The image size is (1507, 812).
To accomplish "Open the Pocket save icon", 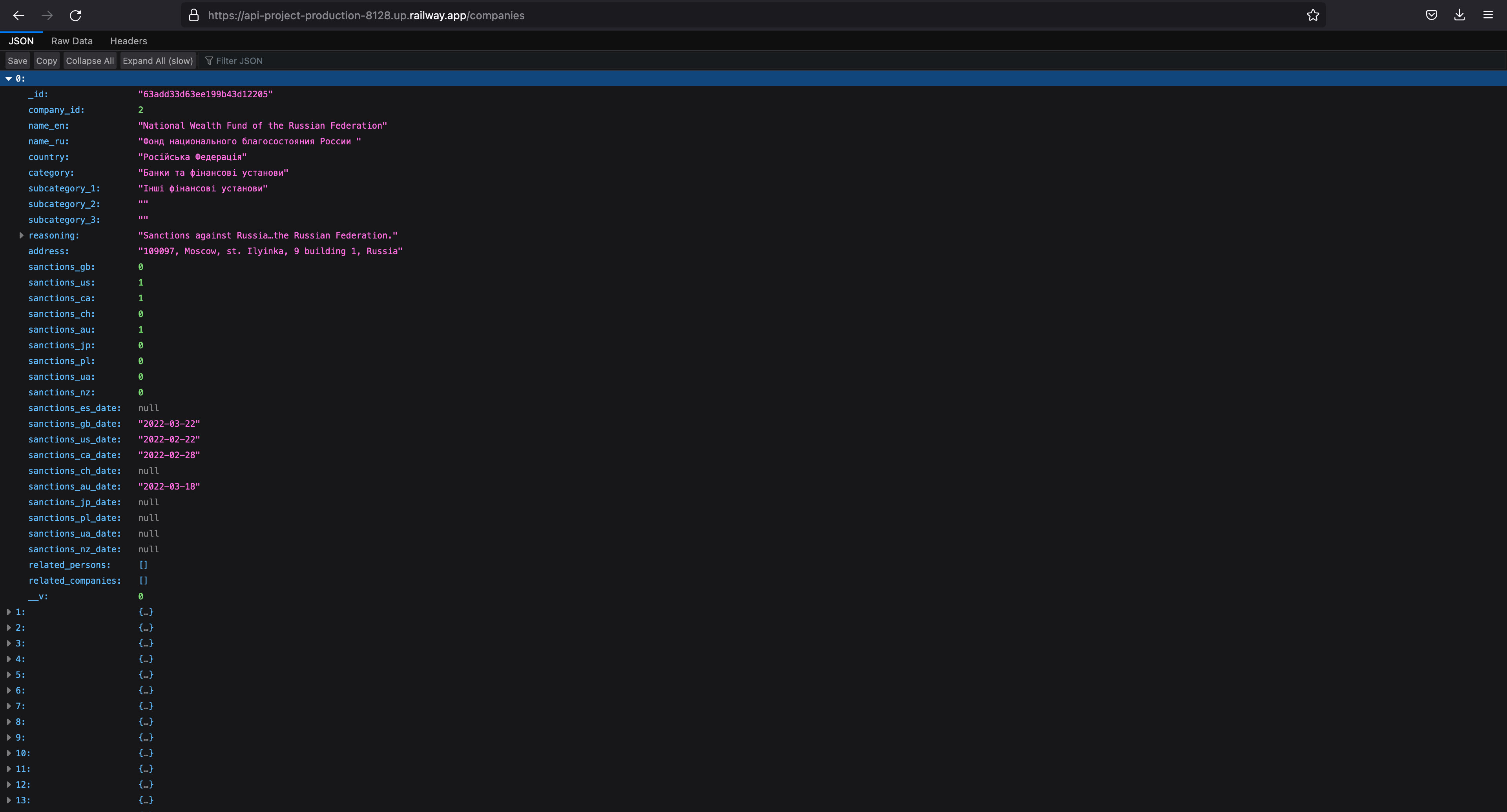I will coord(1431,15).
